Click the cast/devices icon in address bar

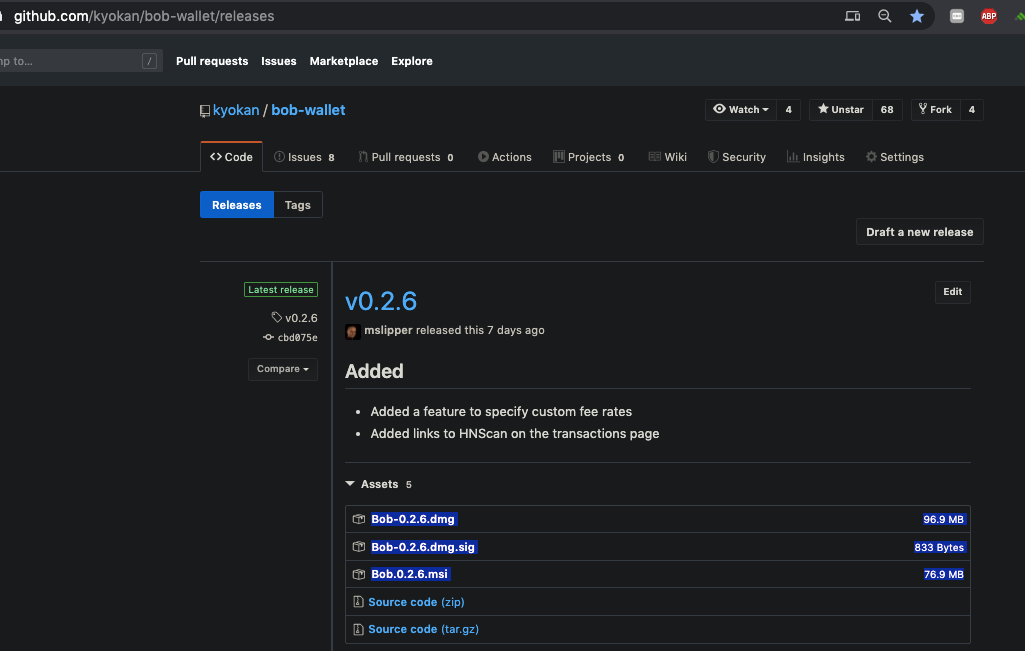852,16
